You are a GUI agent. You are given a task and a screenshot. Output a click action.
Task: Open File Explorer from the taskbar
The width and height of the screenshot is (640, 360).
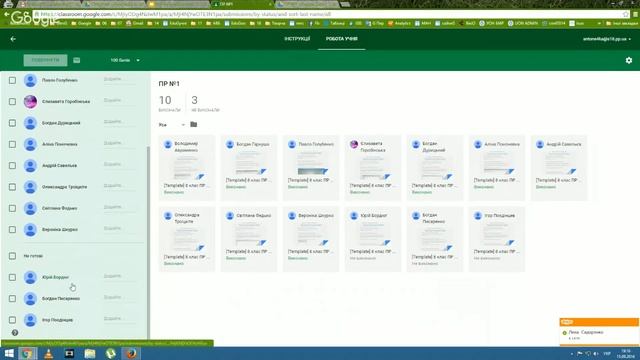point(90,353)
